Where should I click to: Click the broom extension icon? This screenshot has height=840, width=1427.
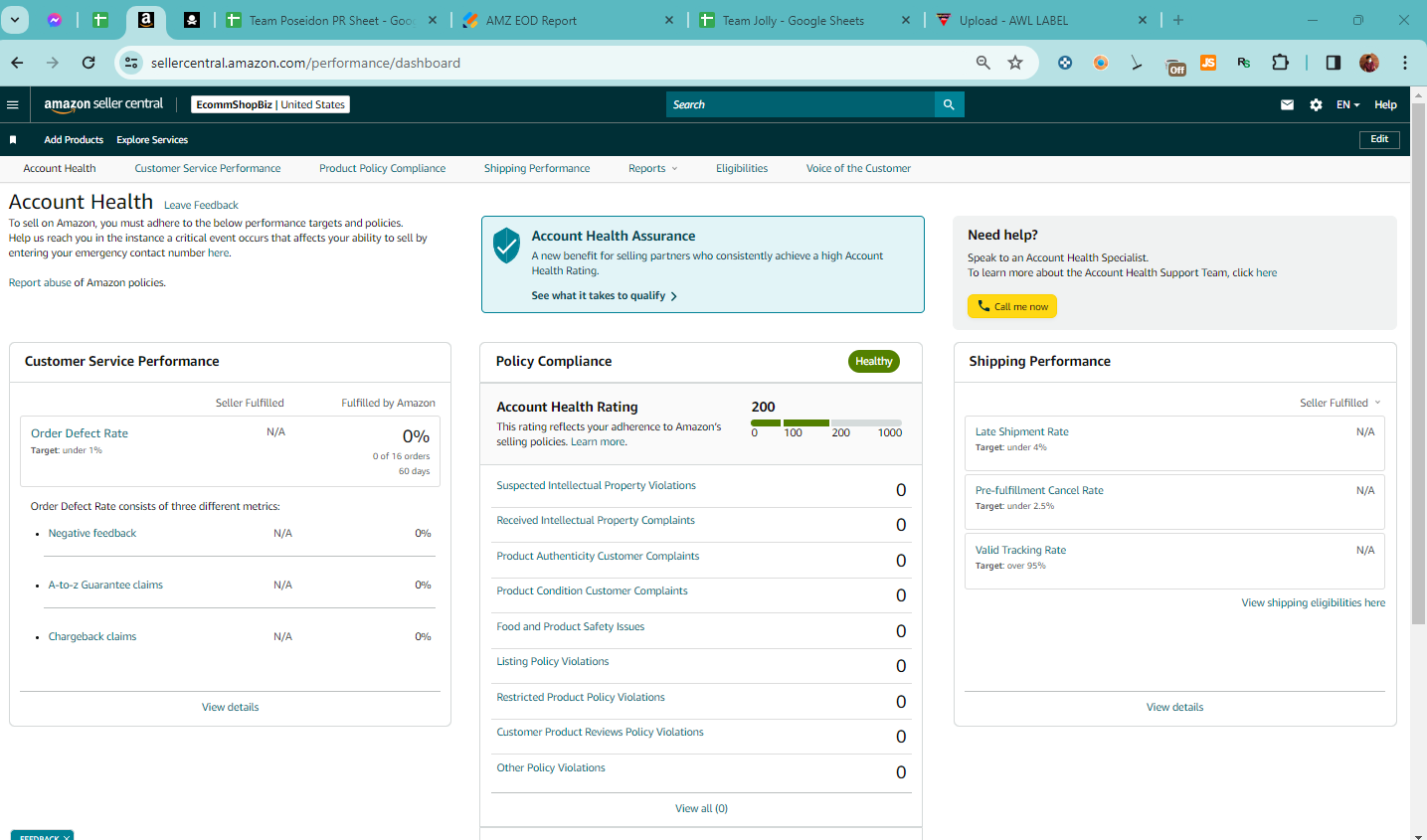[1137, 63]
